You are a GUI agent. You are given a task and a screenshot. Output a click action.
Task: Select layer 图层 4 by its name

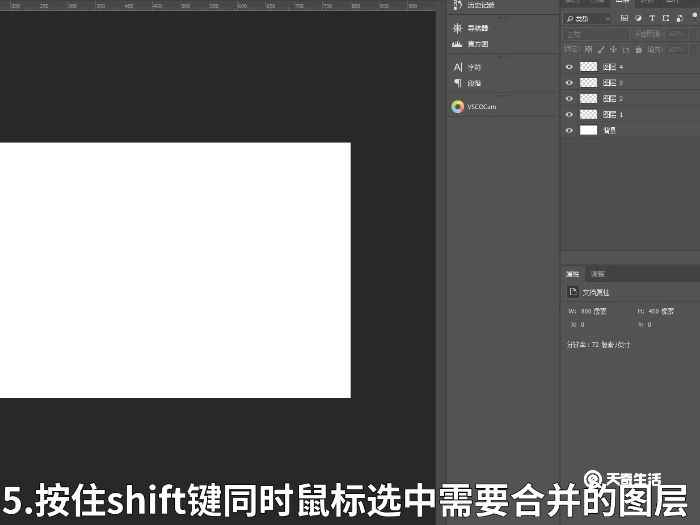(612, 67)
